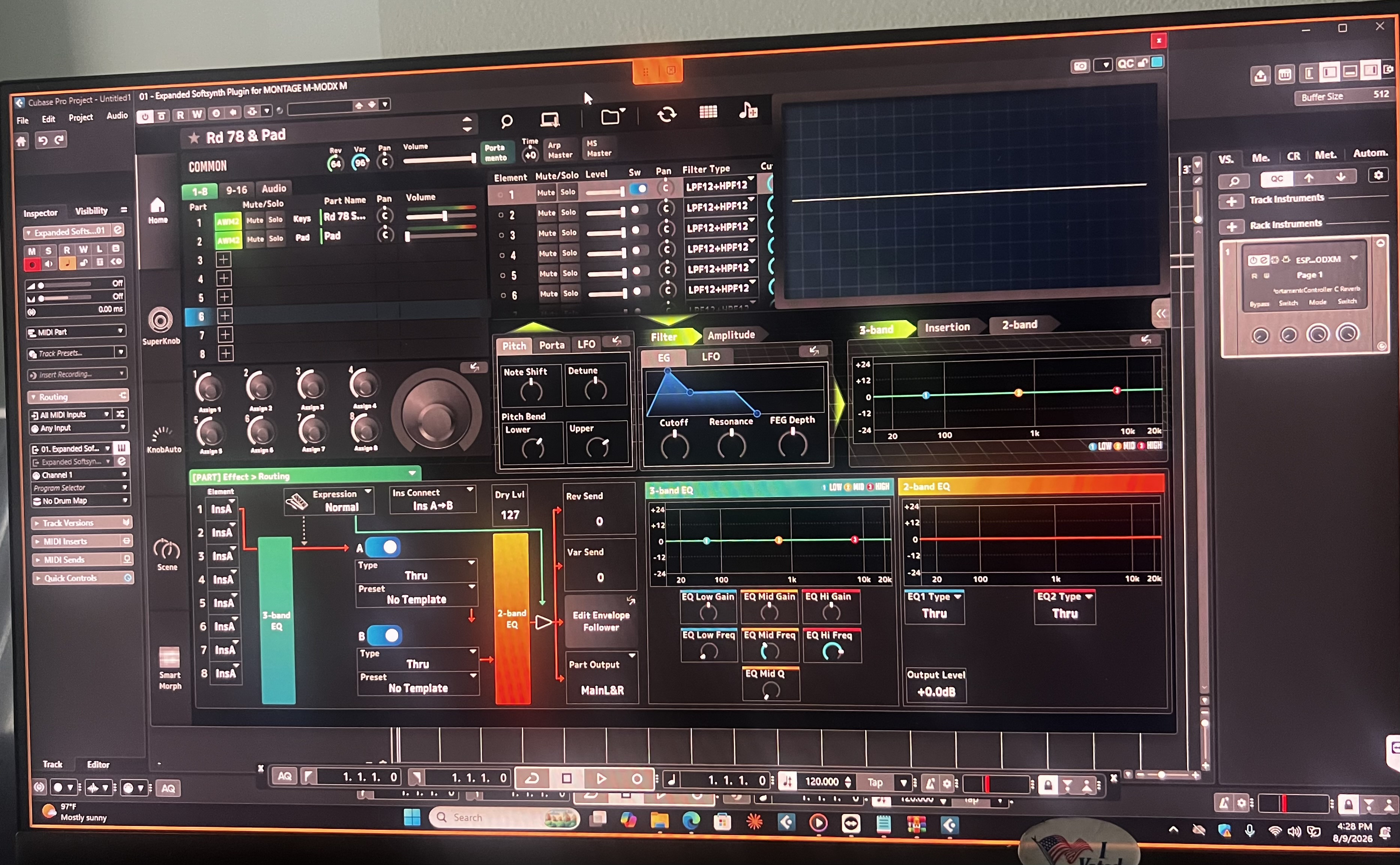Solo the Pad part
The width and height of the screenshot is (1400, 865).
click(x=276, y=239)
